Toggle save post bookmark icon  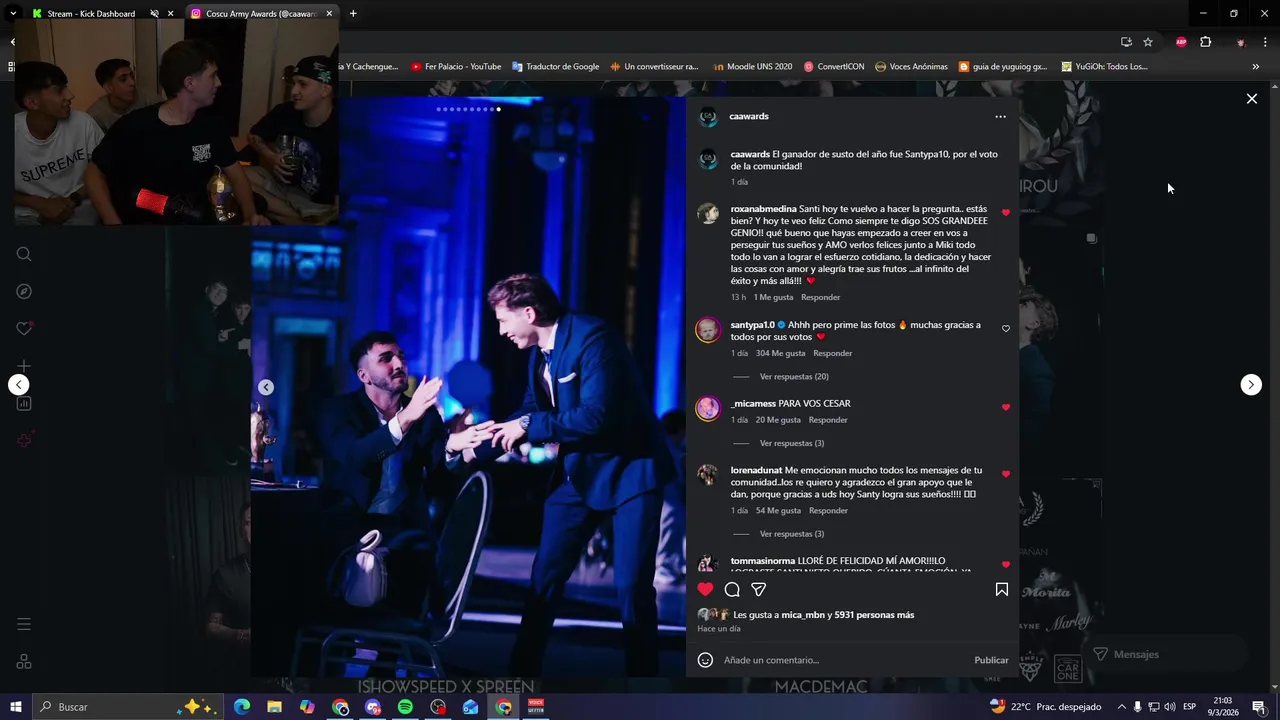click(x=1001, y=589)
